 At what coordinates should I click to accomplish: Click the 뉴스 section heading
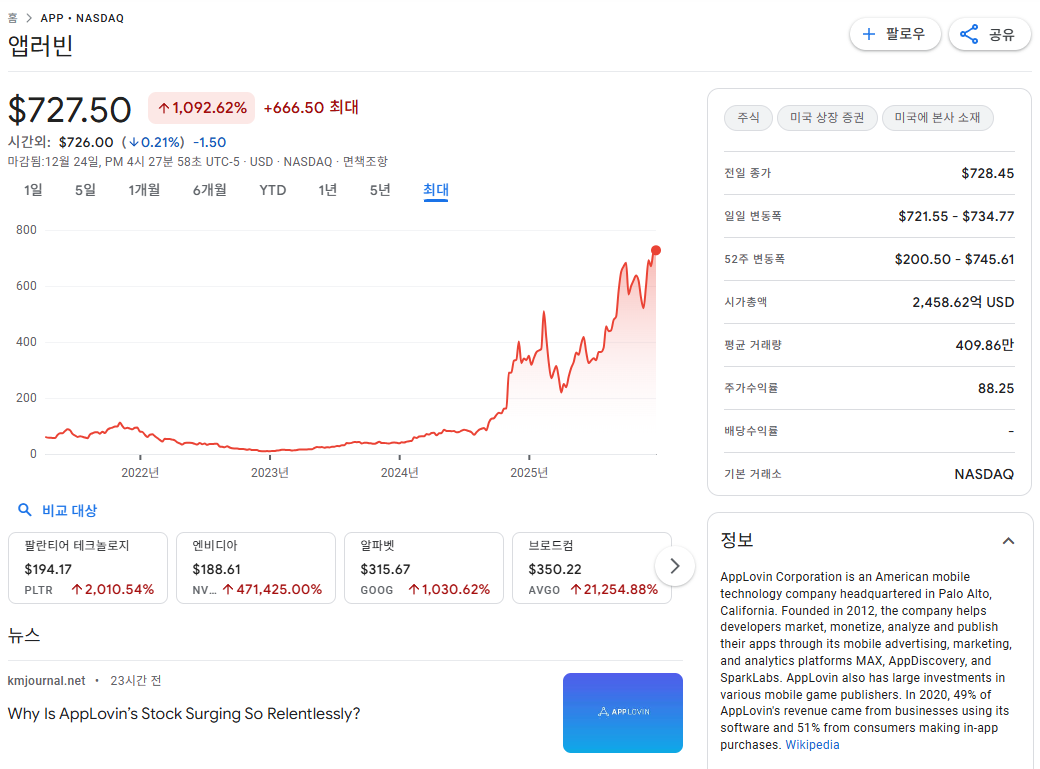click(24, 635)
